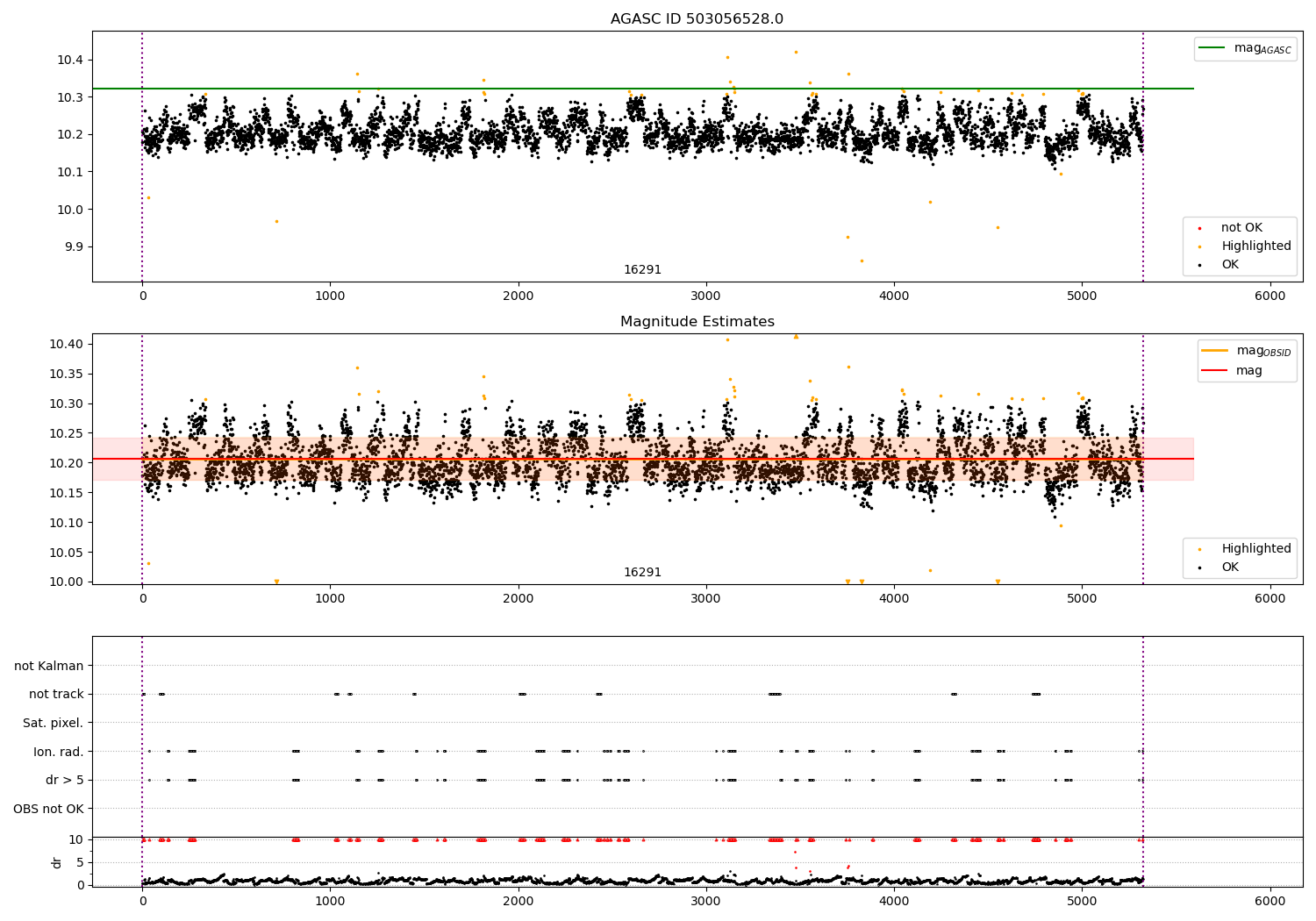Viewport: 1316px width, 921px height.
Task: Click the 5 tick on the dr axis
Action: coord(80,862)
